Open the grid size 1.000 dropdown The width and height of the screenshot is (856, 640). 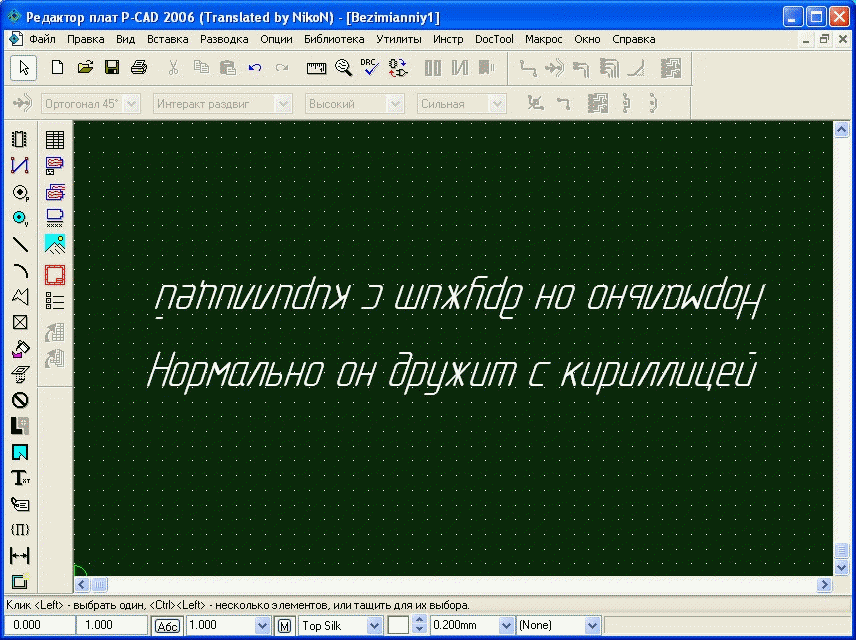[263, 625]
